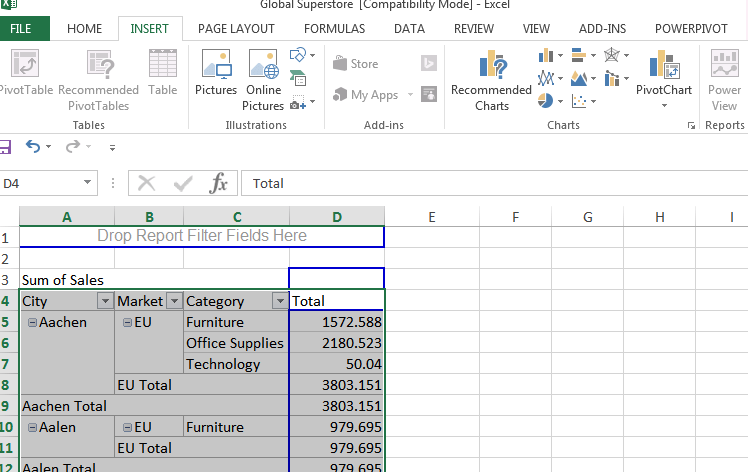Open Recommended PivotTables
The image size is (748, 472).
(99, 80)
